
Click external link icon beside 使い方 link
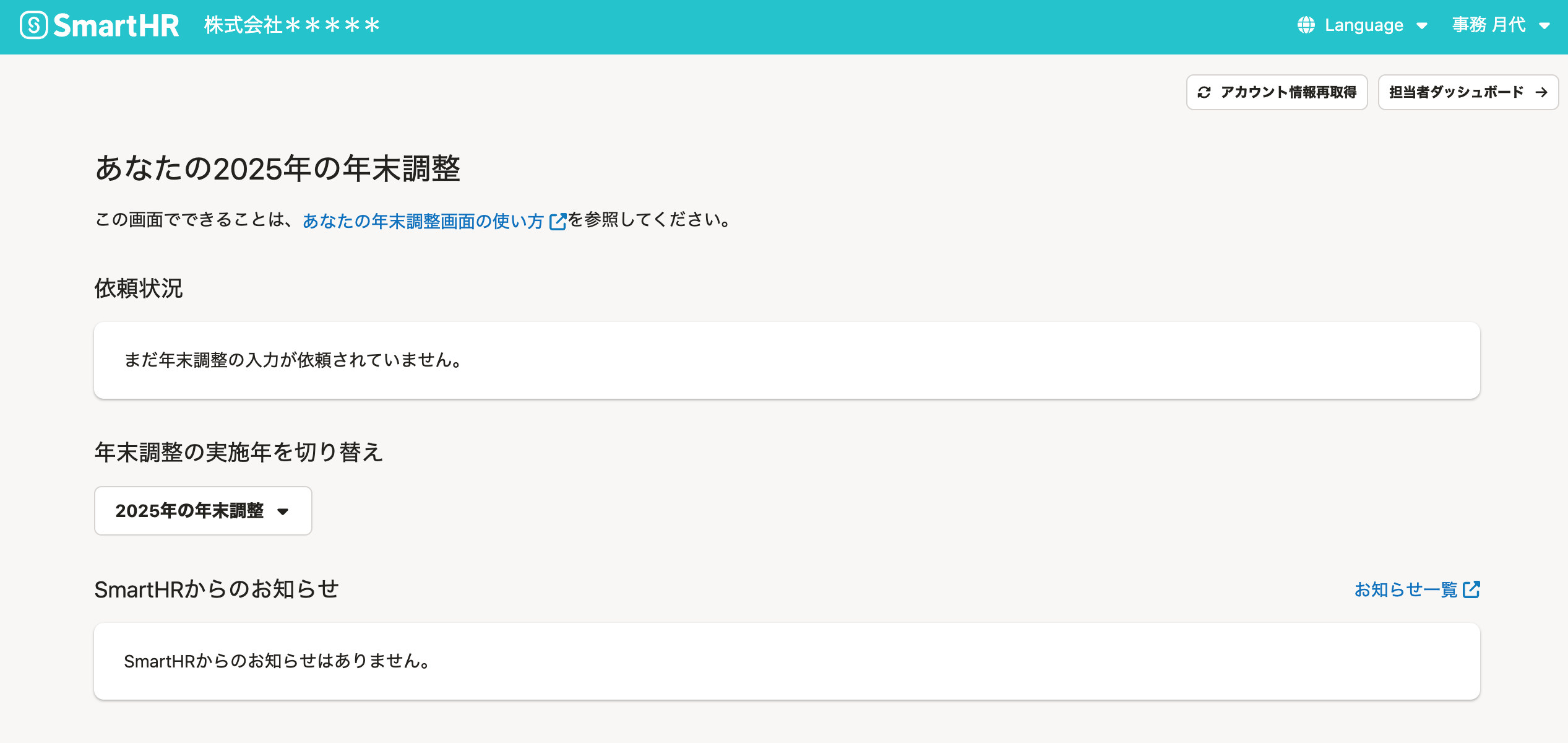pos(558,221)
